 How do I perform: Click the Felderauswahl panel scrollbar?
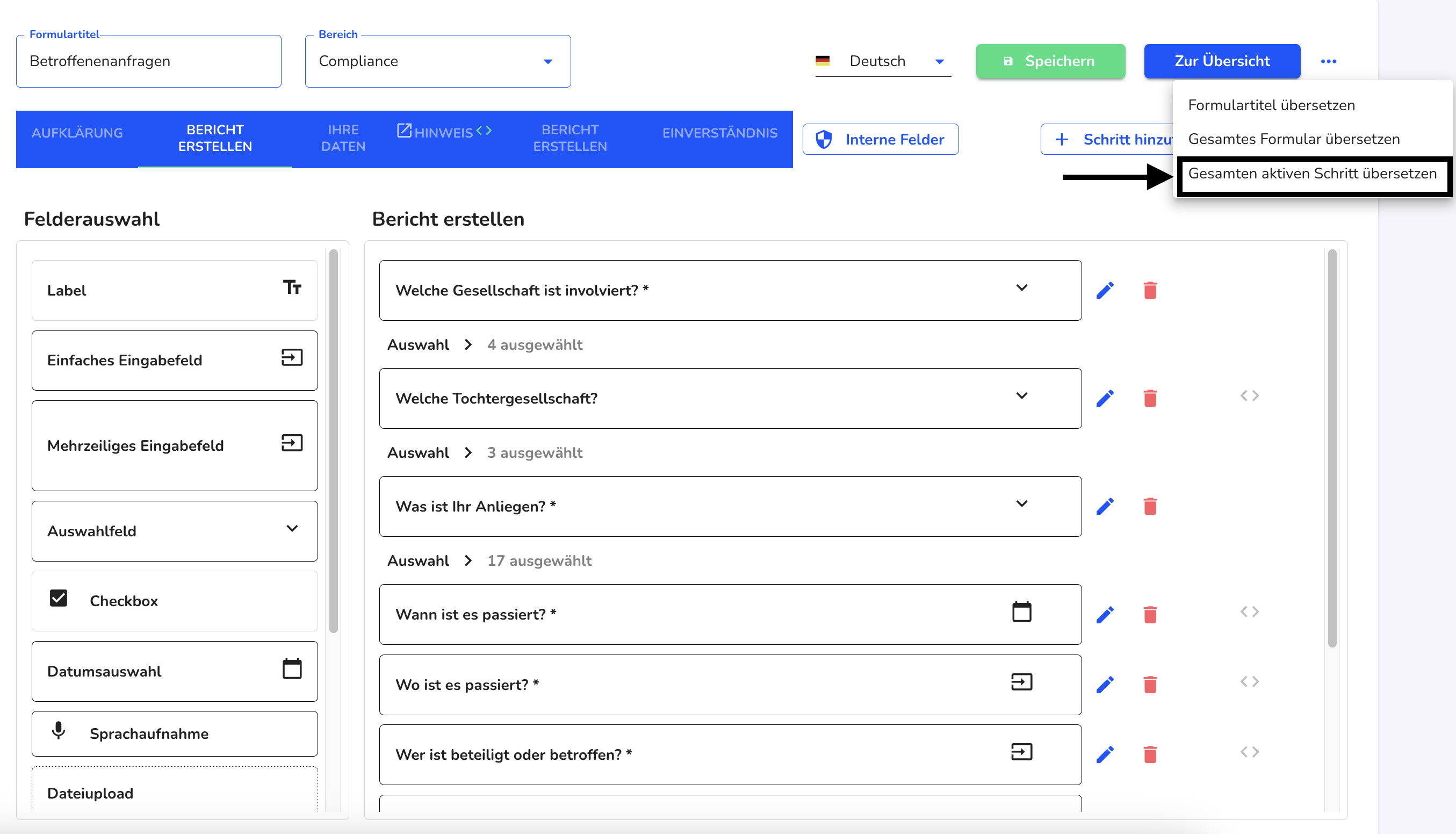pyautogui.click(x=334, y=441)
